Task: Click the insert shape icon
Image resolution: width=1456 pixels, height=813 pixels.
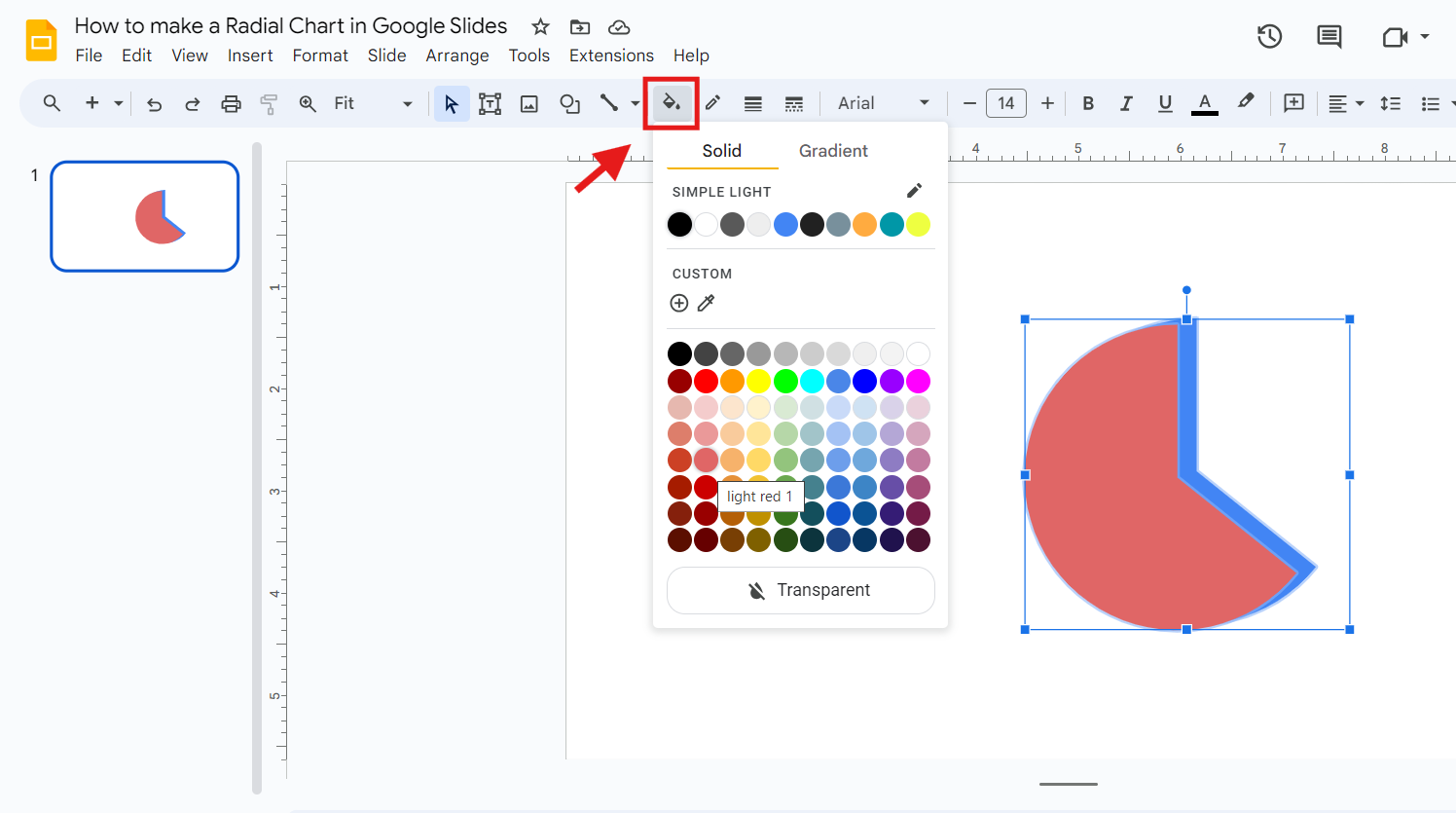Action: [x=570, y=103]
